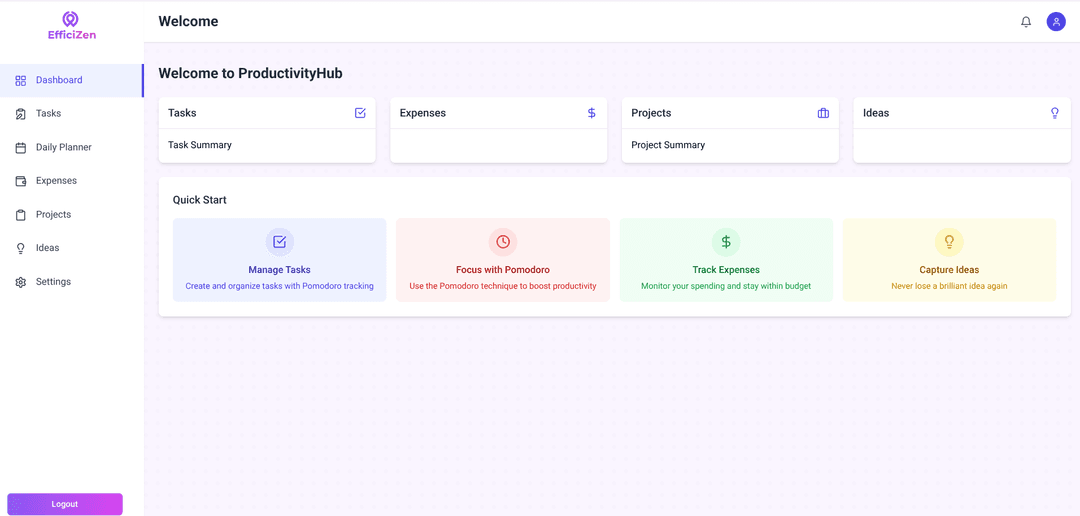Open Tasks from the sidebar
The height and width of the screenshot is (516, 1080).
pos(48,114)
